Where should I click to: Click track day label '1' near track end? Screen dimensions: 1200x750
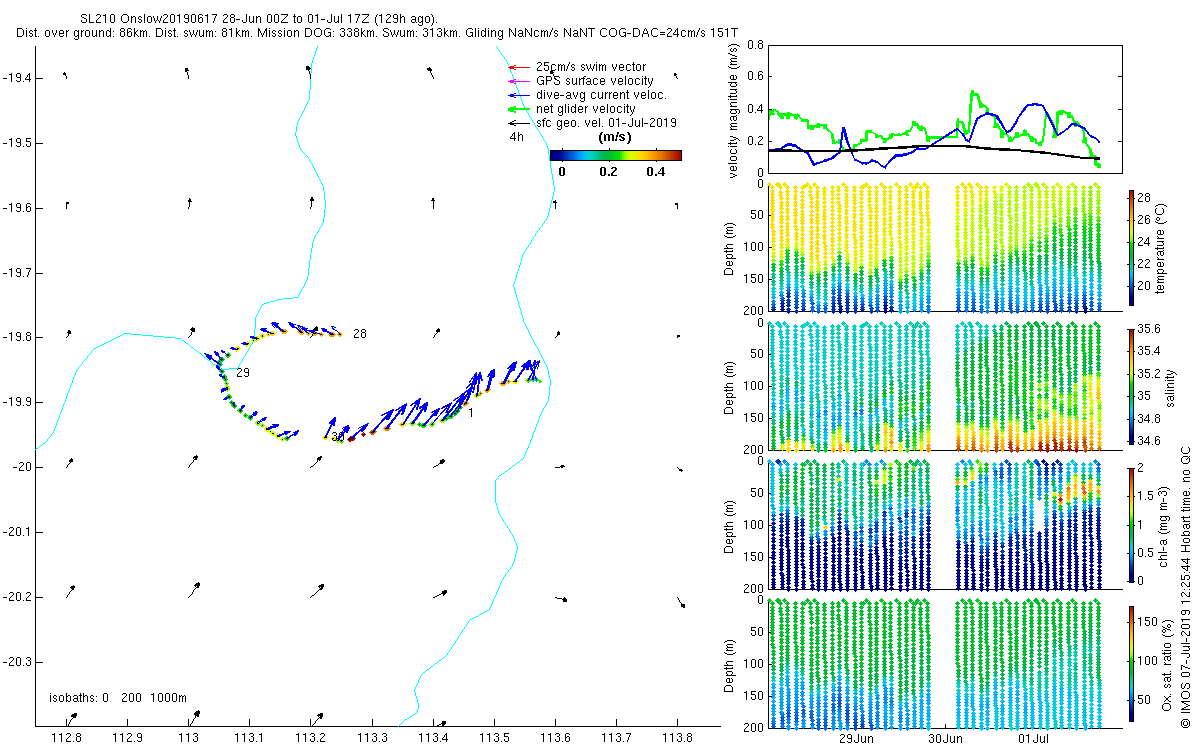[x=471, y=413]
